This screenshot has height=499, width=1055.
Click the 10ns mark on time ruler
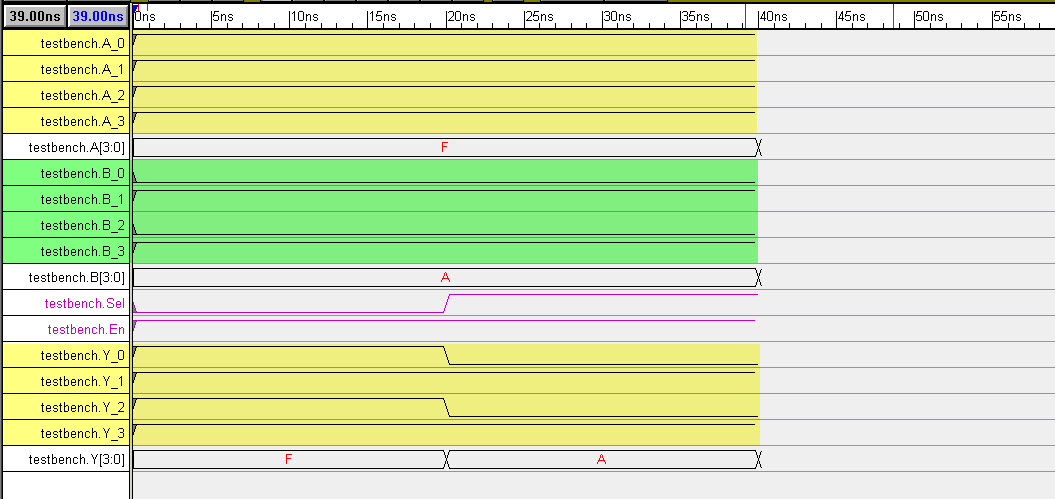[x=302, y=17]
